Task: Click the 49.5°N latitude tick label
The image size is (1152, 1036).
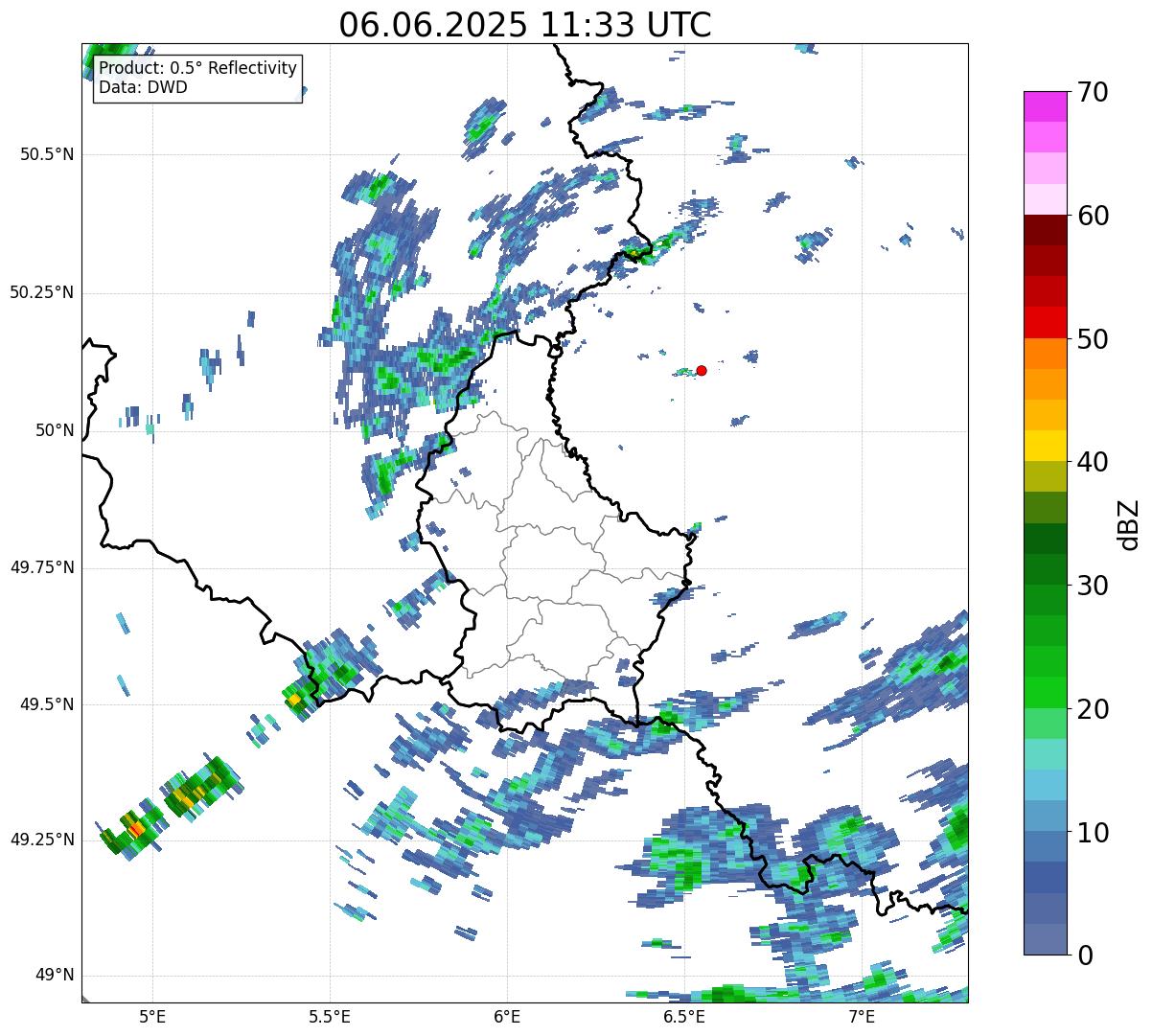Action: [x=46, y=704]
